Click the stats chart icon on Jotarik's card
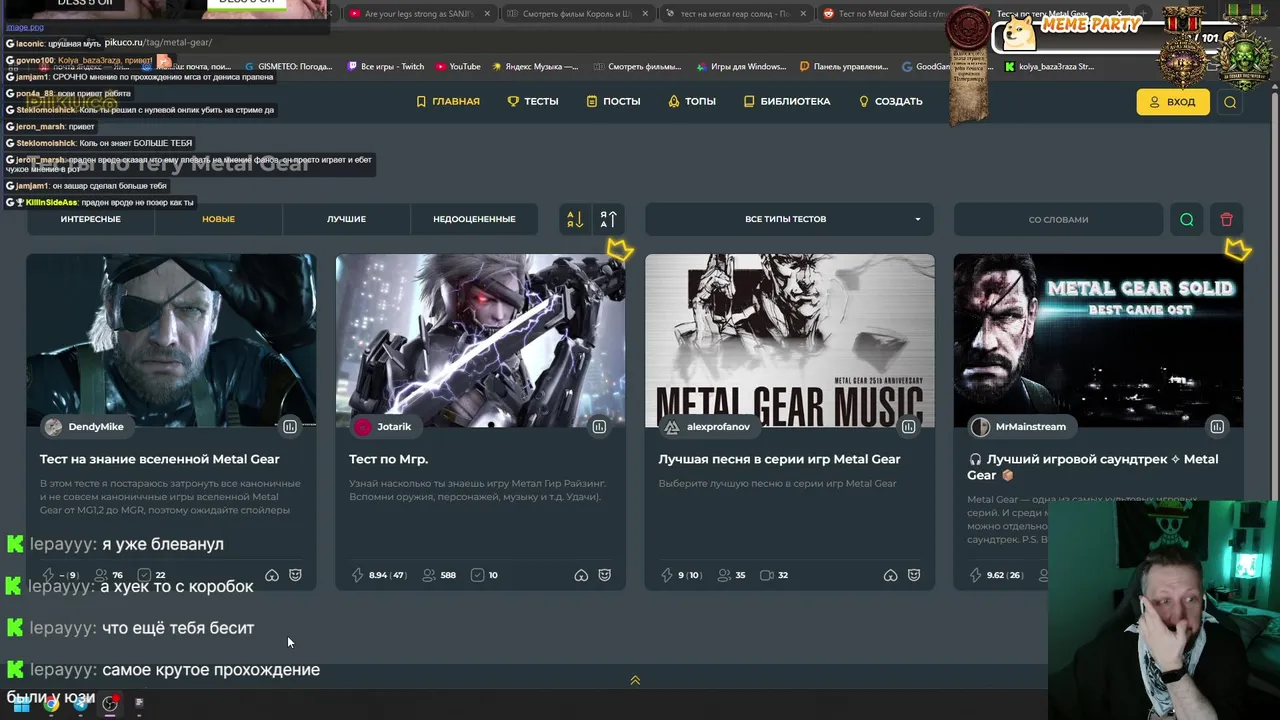 tap(599, 427)
